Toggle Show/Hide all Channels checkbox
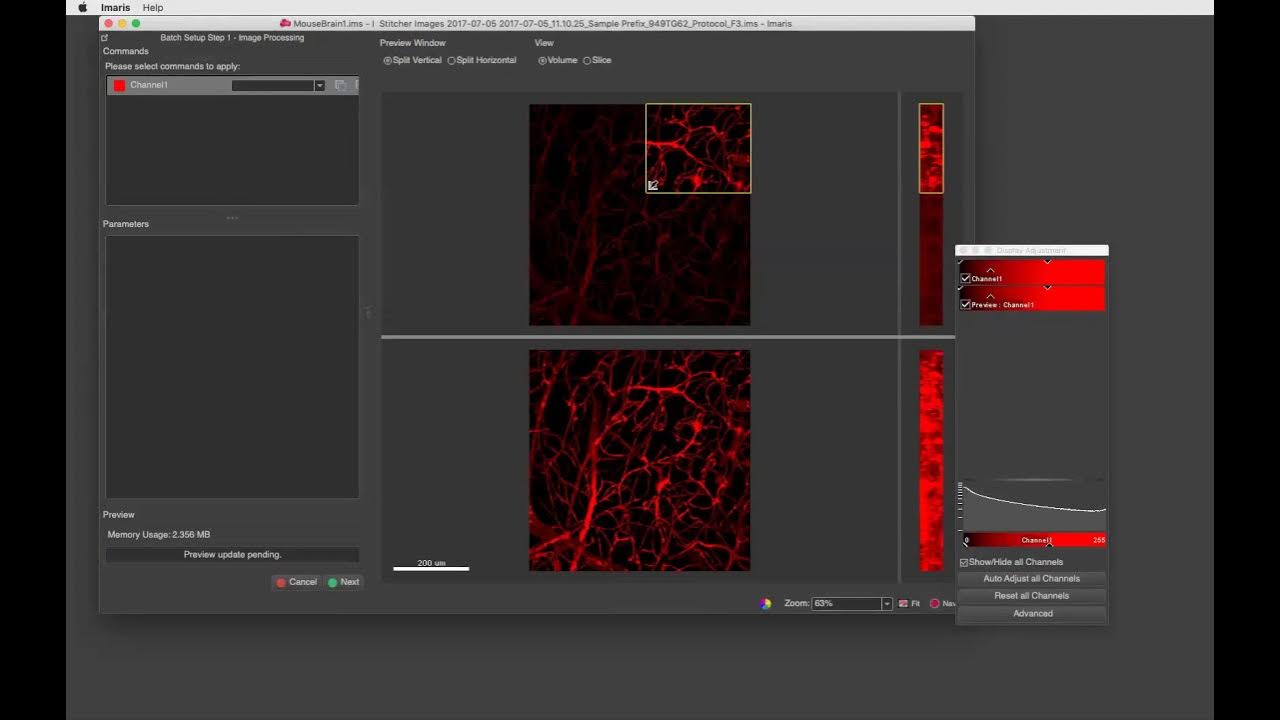The width and height of the screenshot is (1280, 720). 964,562
